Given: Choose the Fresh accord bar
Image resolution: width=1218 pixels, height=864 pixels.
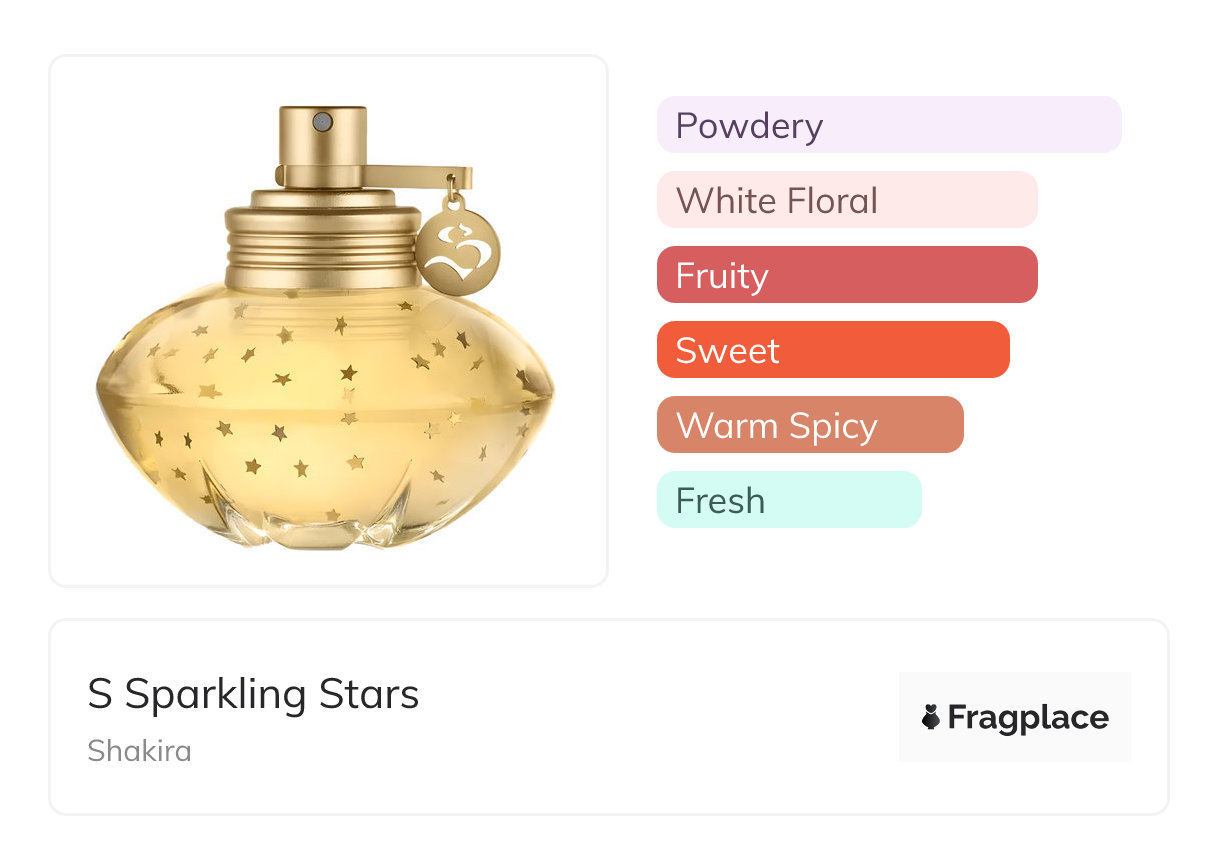Looking at the screenshot, I should tap(789, 500).
